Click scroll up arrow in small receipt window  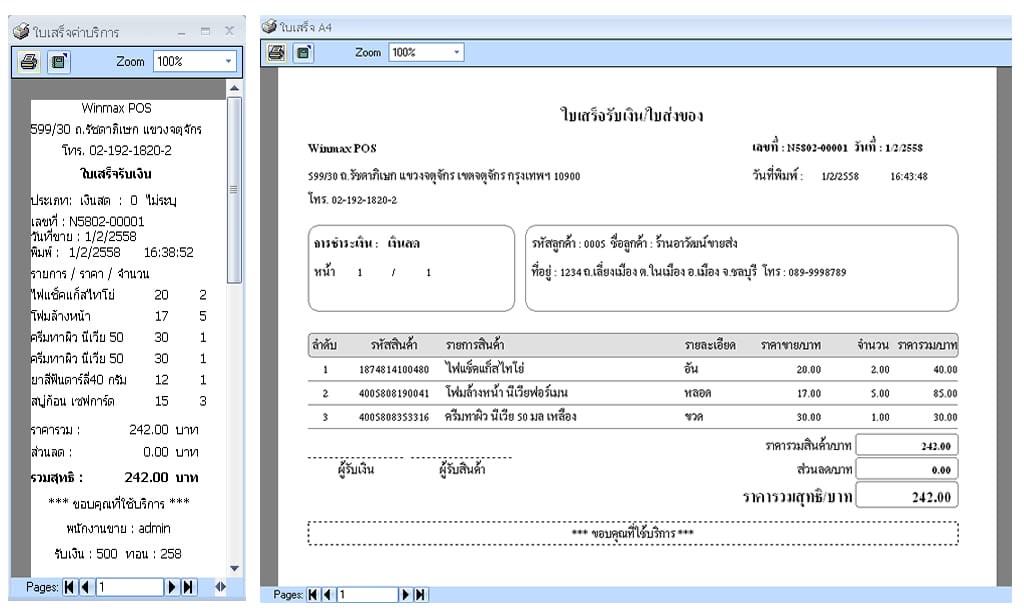pyautogui.click(x=234, y=87)
